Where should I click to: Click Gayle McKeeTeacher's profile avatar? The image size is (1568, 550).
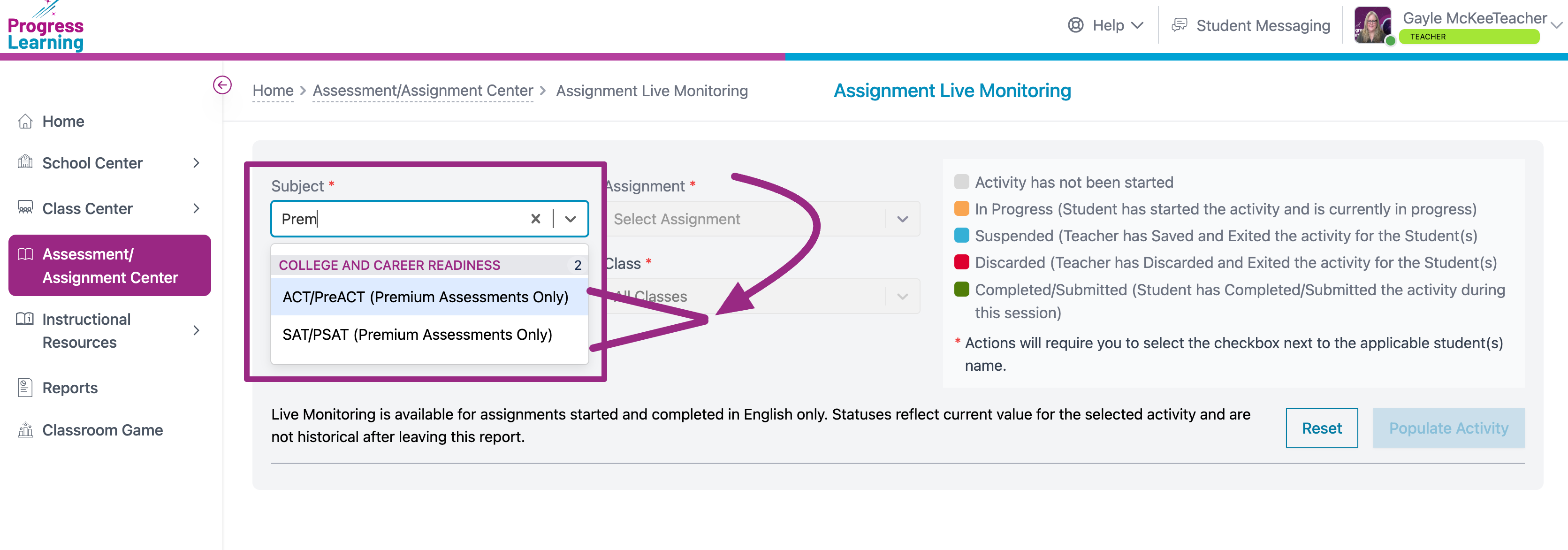click(1373, 25)
